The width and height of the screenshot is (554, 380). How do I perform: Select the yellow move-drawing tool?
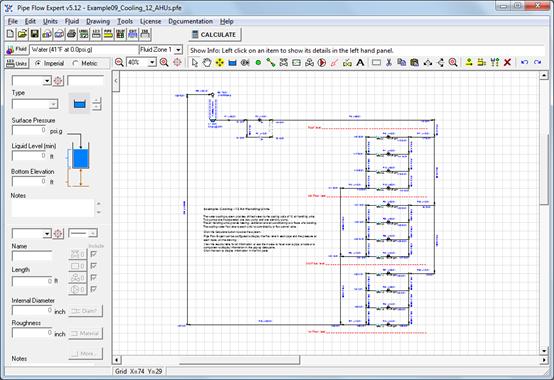click(x=219, y=63)
